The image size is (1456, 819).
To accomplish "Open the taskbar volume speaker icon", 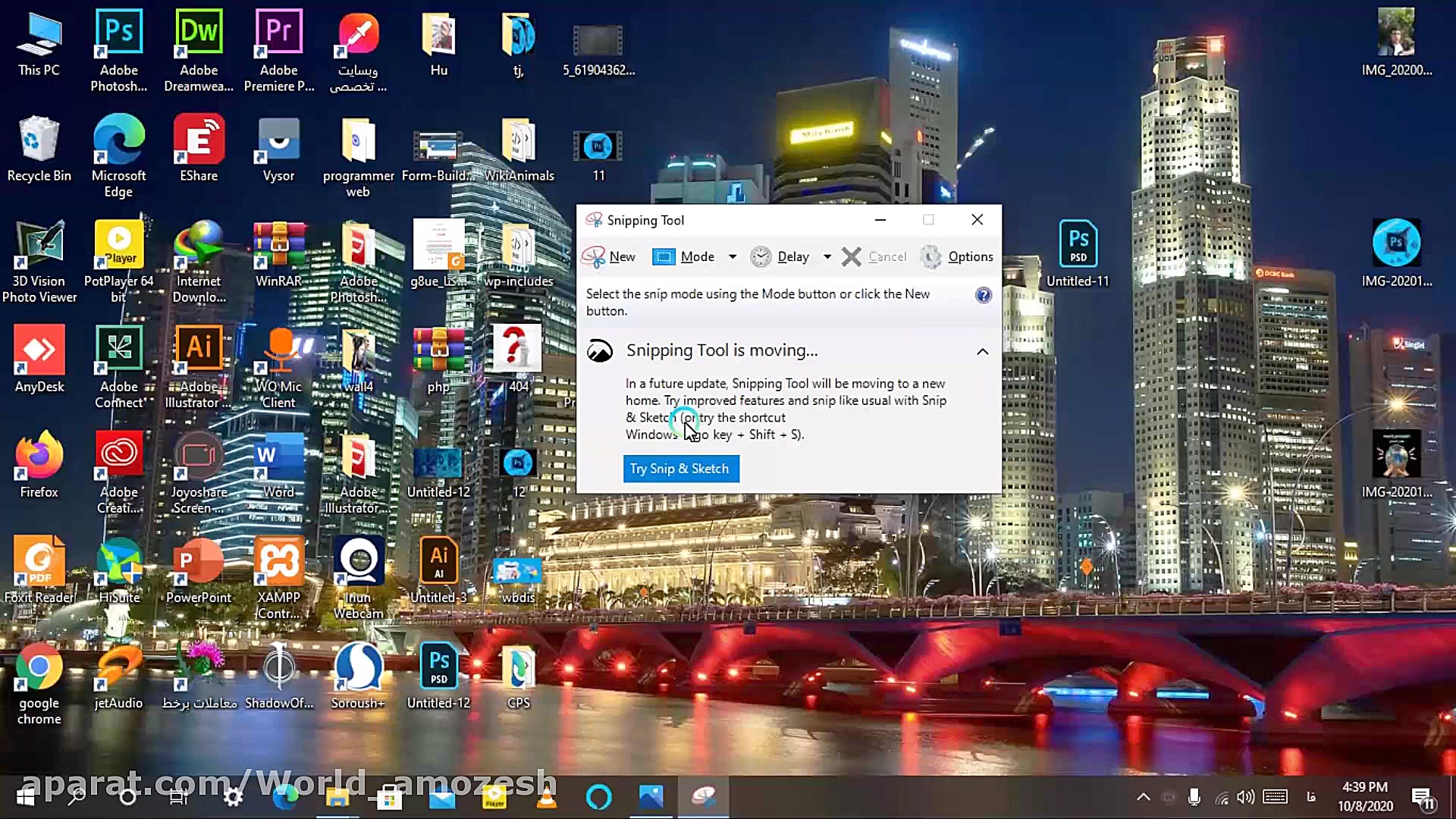I will coord(1245,797).
